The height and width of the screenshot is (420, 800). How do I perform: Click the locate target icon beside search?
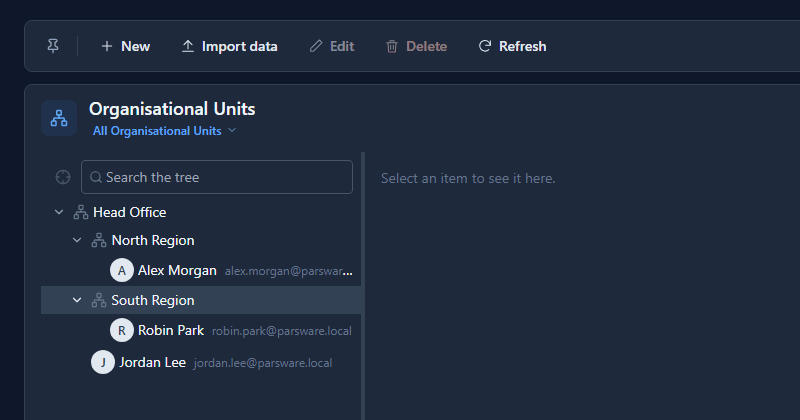point(63,177)
